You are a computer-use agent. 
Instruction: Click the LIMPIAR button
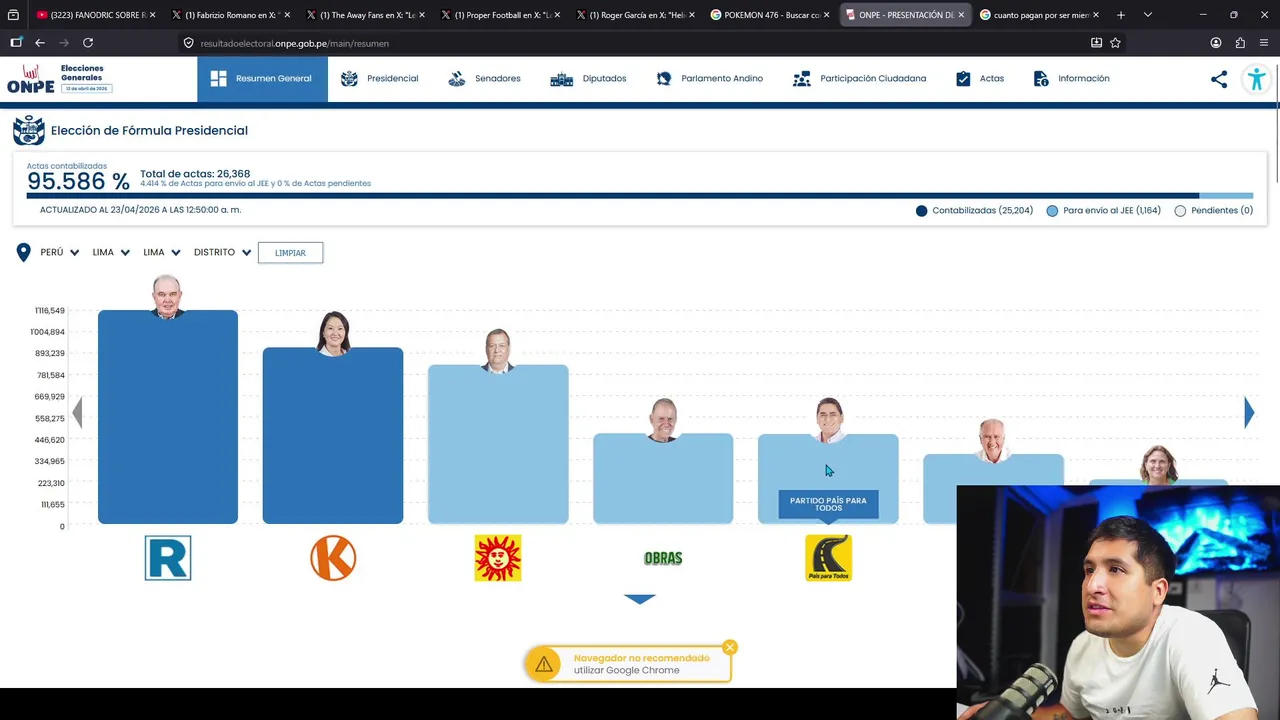[290, 252]
